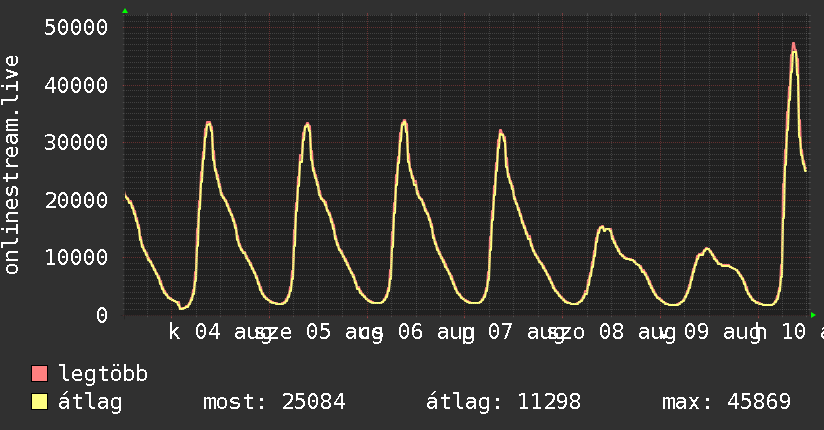Click the '09' date label on x-axis
Screen dimensions: 824x430
696,332
